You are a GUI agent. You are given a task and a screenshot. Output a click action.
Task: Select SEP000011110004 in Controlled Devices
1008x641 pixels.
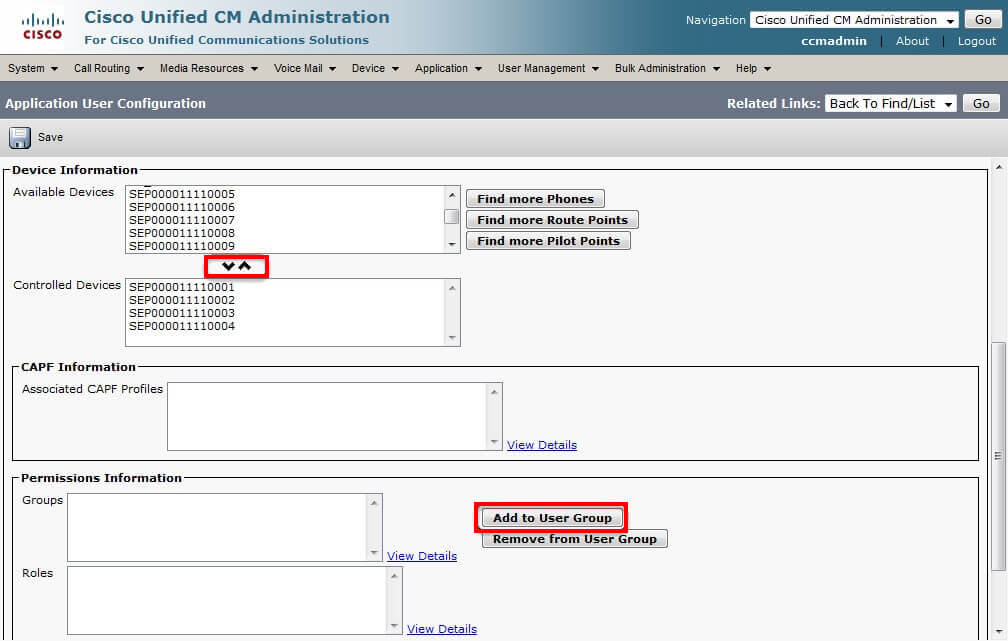182,326
